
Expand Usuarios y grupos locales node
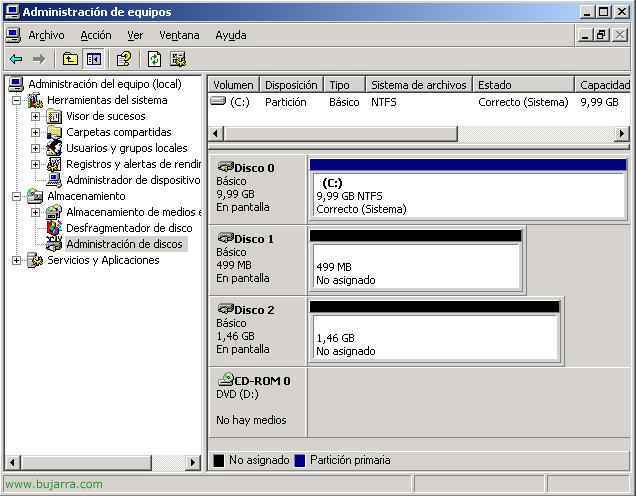click(x=36, y=148)
